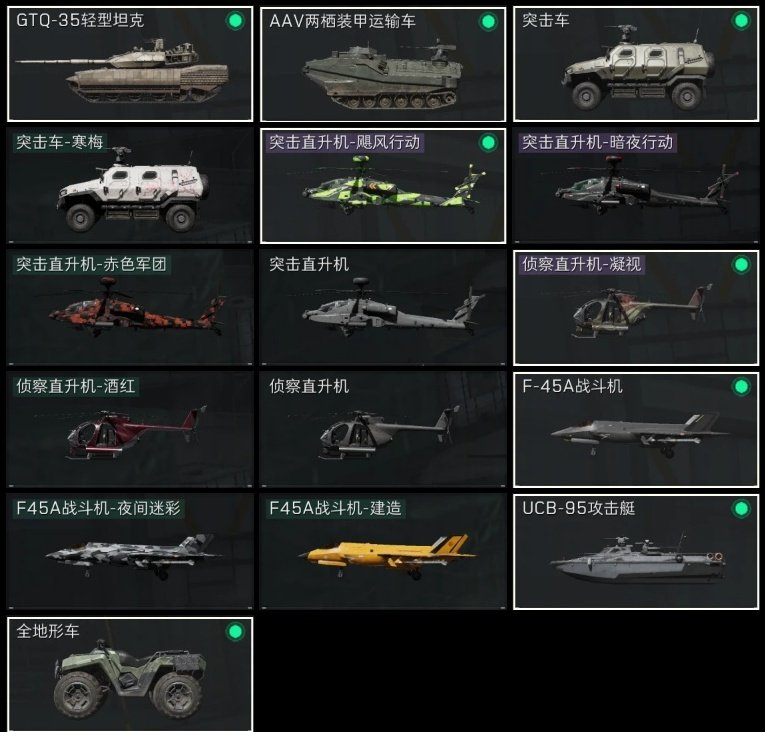
Task: Open the UCB-95攻击艇 attack boat card
Action: pyautogui.click(x=636, y=552)
